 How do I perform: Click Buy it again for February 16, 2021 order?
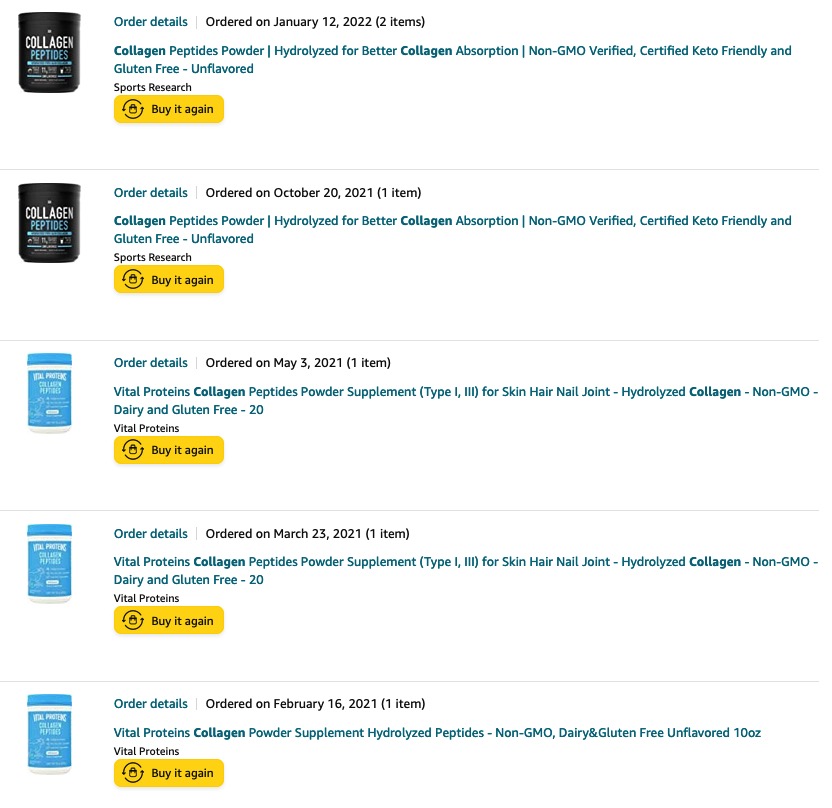click(x=169, y=774)
